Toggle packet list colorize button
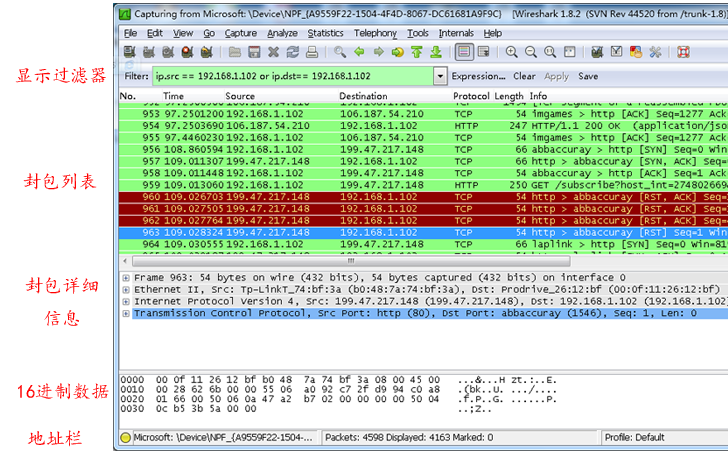 tap(464, 52)
